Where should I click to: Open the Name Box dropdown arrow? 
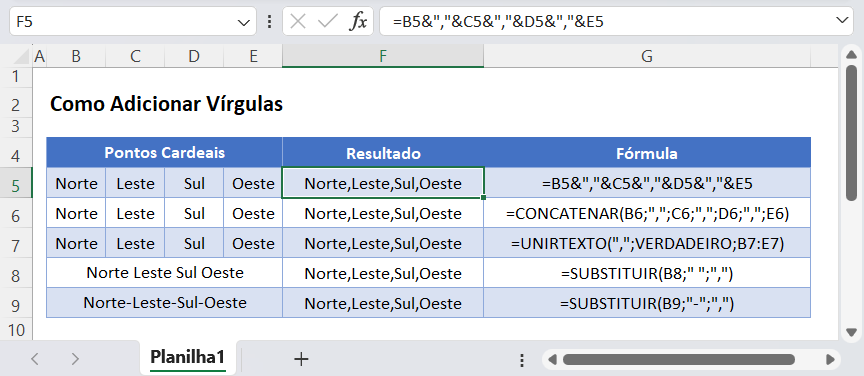pos(243,22)
